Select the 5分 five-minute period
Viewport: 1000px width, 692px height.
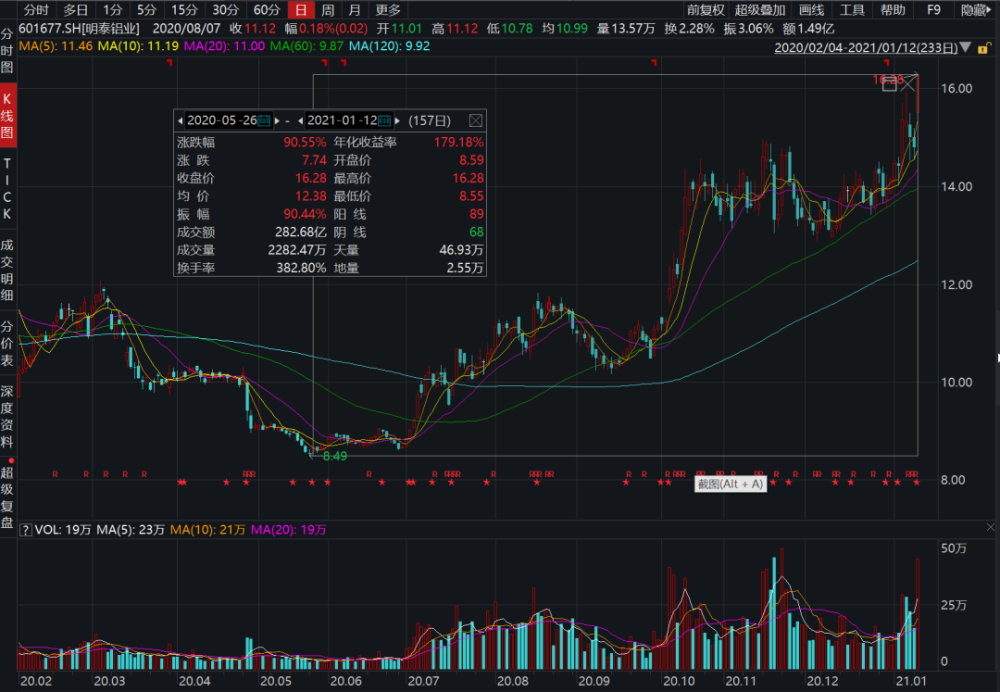tap(147, 10)
